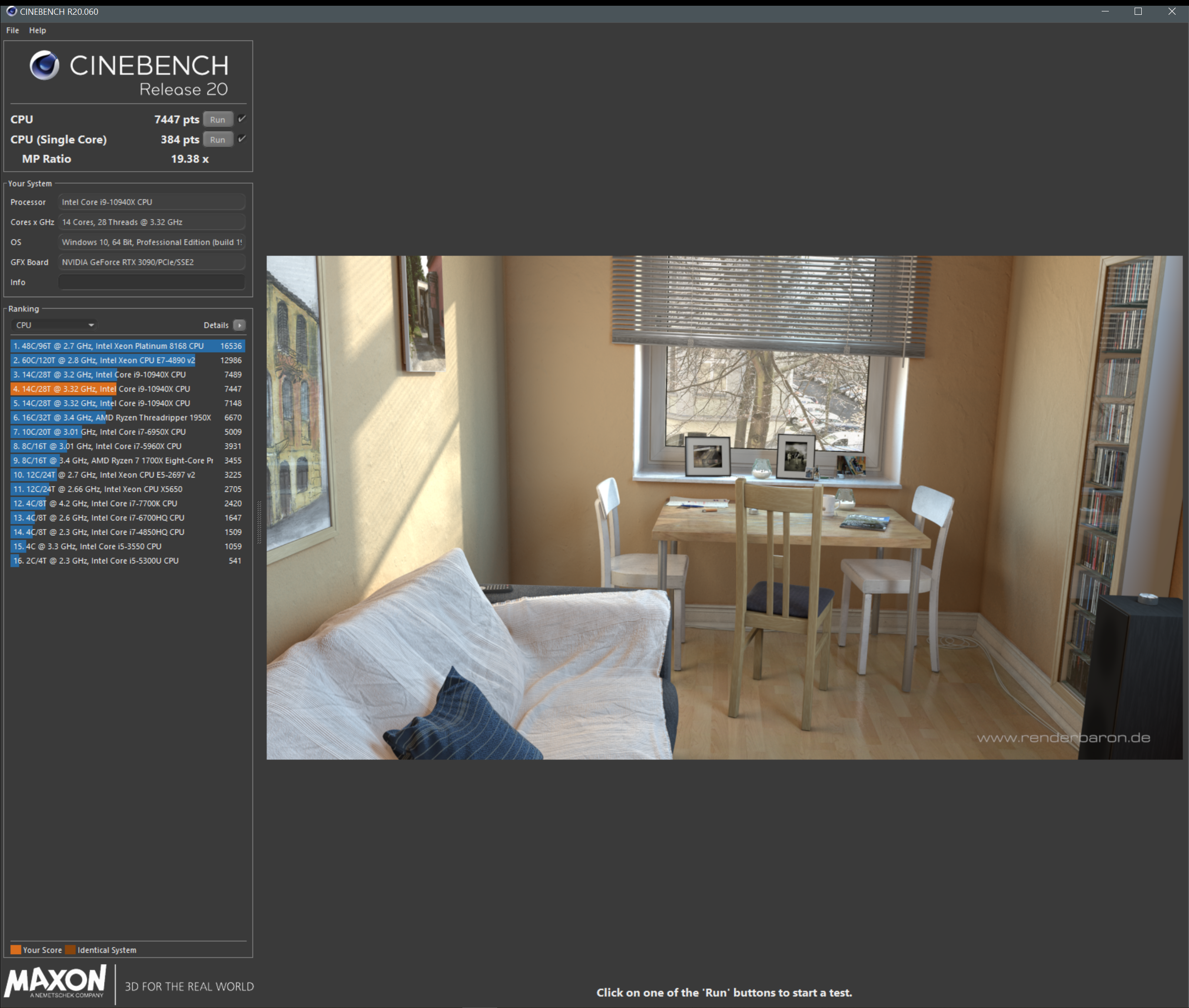The width and height of the screenshot is (1189, 1008).
Task: Click the Details arrow icon in Ranking
Action: [x=240, y=325]
